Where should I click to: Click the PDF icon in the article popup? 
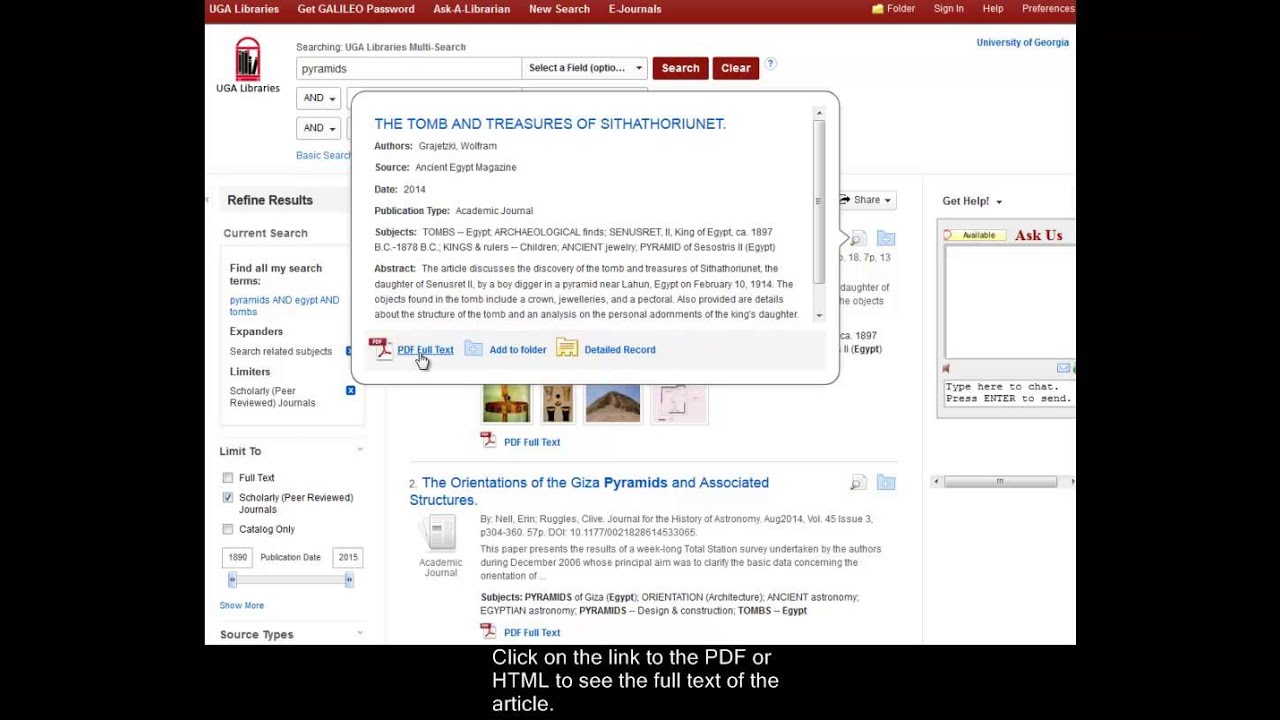[x=380, y=348]
